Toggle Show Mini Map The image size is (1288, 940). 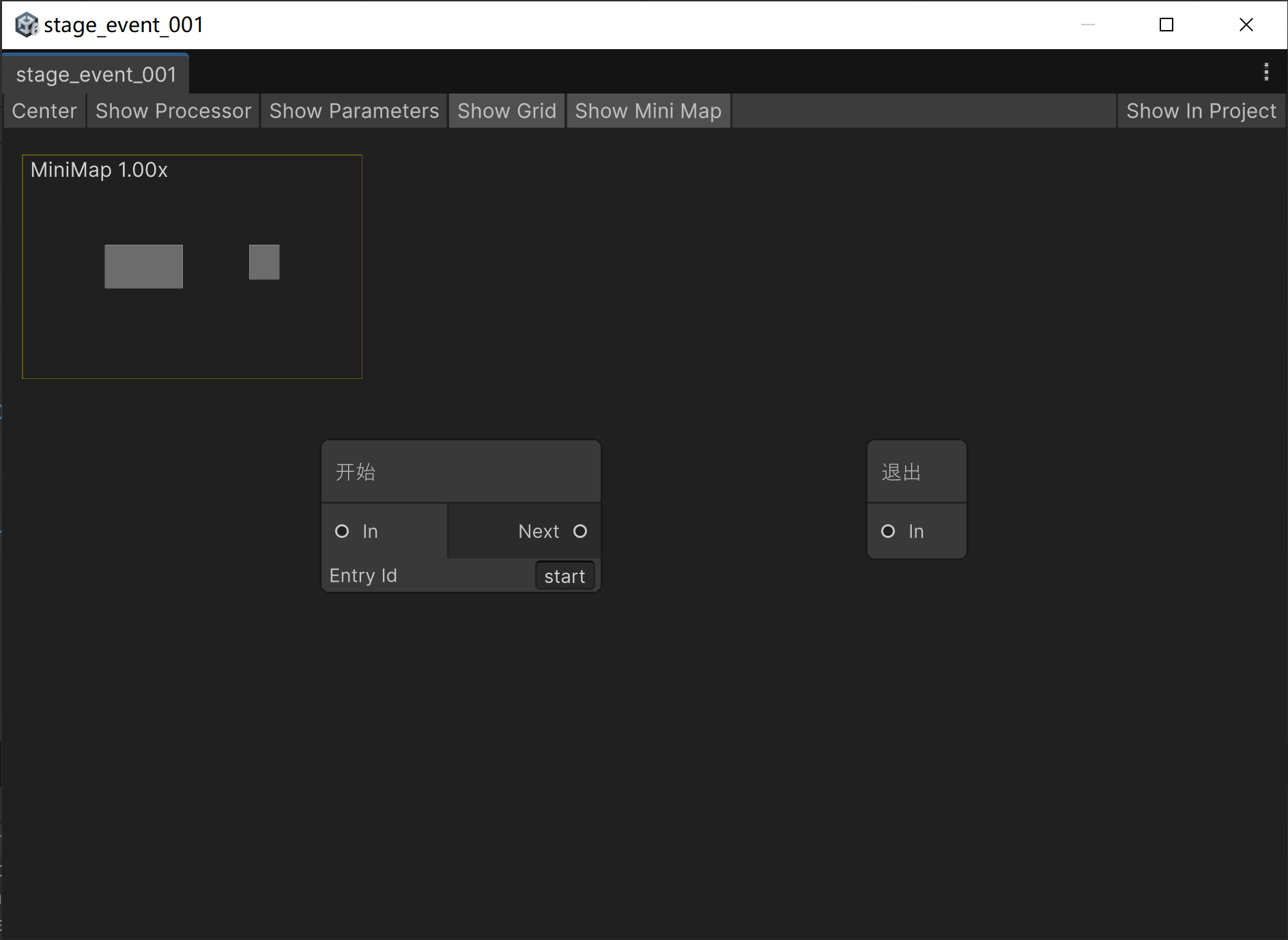648,111
